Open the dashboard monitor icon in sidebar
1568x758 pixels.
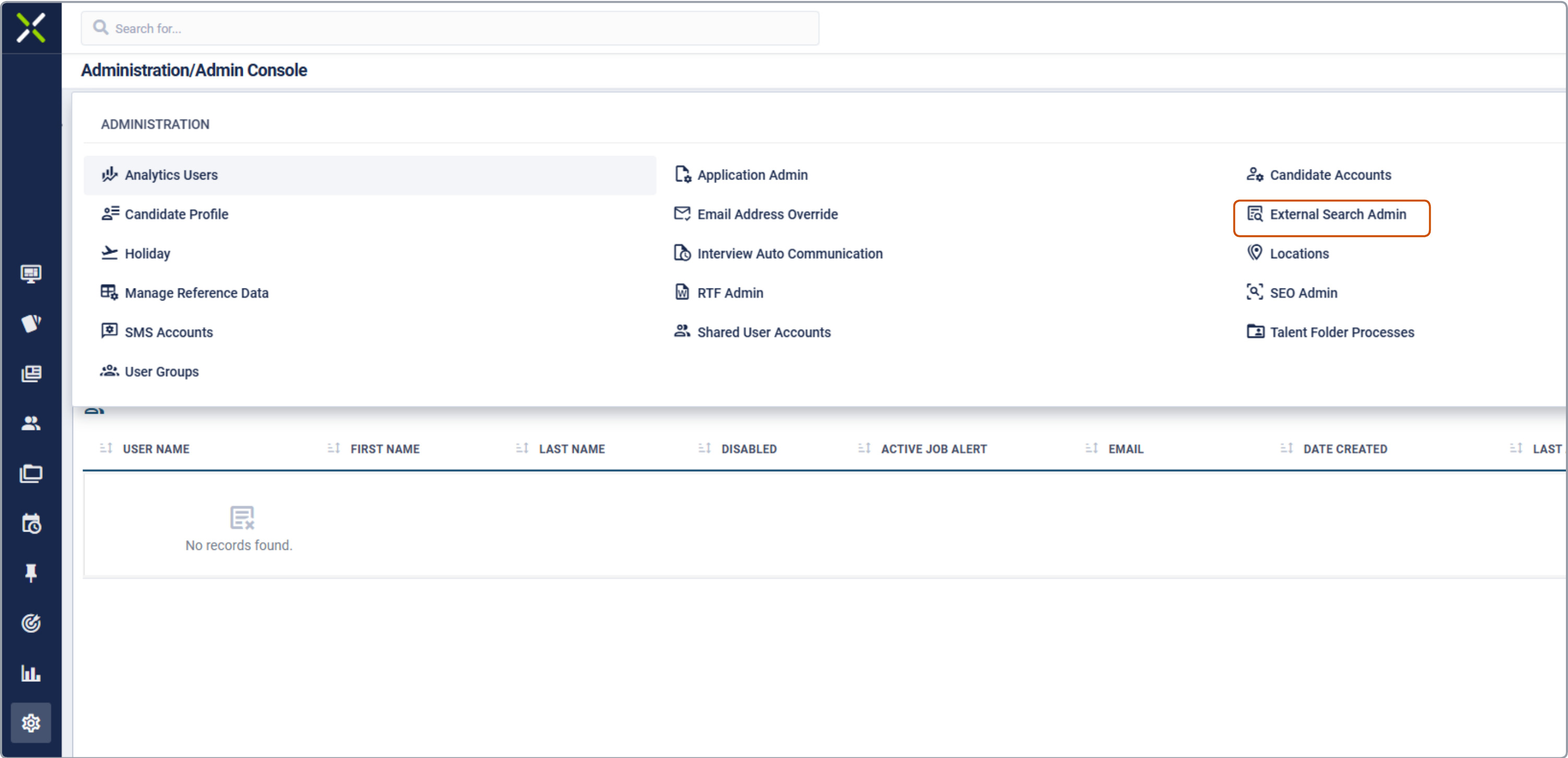pos(31,274)
